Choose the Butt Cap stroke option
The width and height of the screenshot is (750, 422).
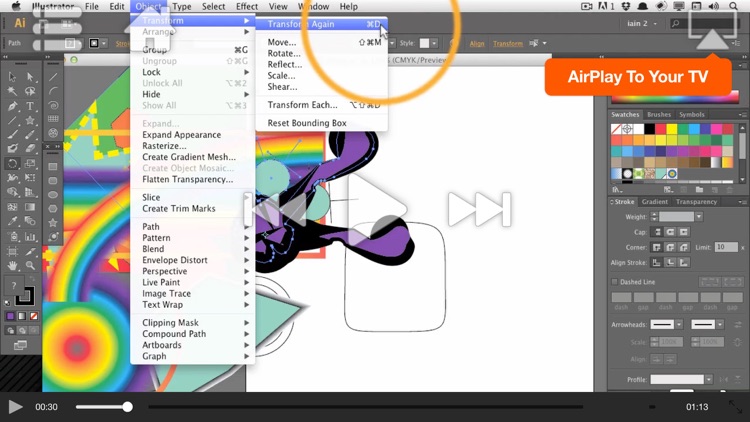pyautogui.click(x=658, y=232)
